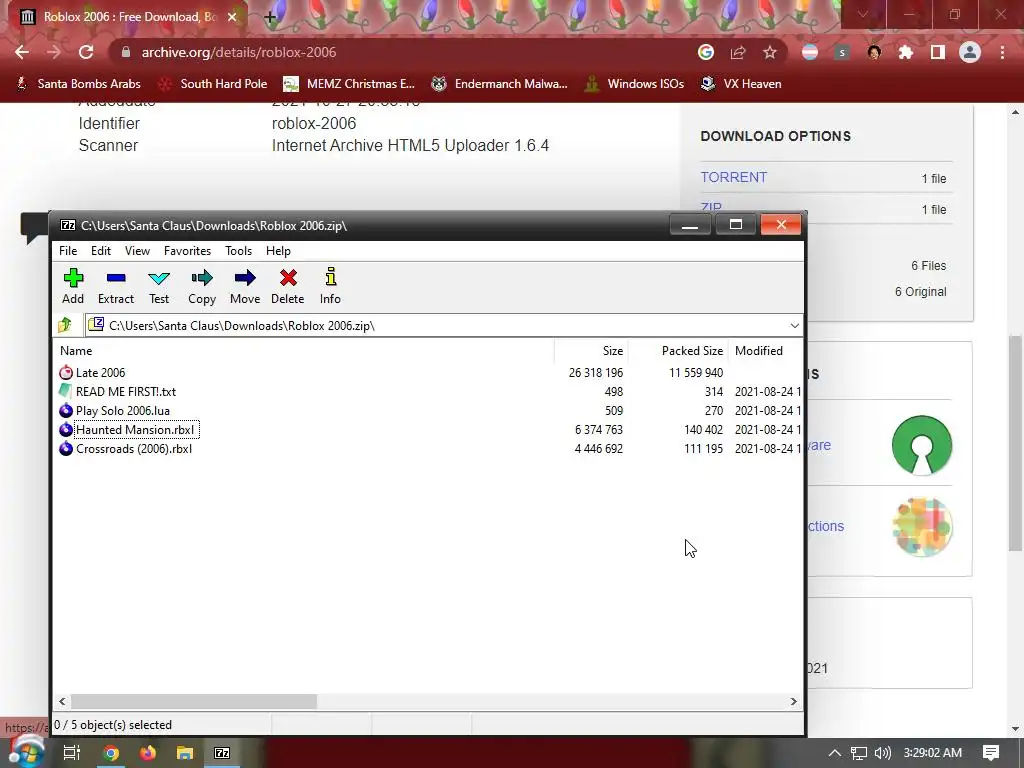This screenshot has height=768, width=1024.
Task: Click the left scroll arrow in 7-Zip
Action: [62, 701]
